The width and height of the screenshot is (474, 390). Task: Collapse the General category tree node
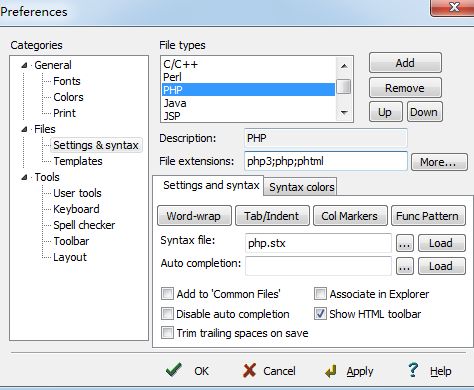(24, 65)
